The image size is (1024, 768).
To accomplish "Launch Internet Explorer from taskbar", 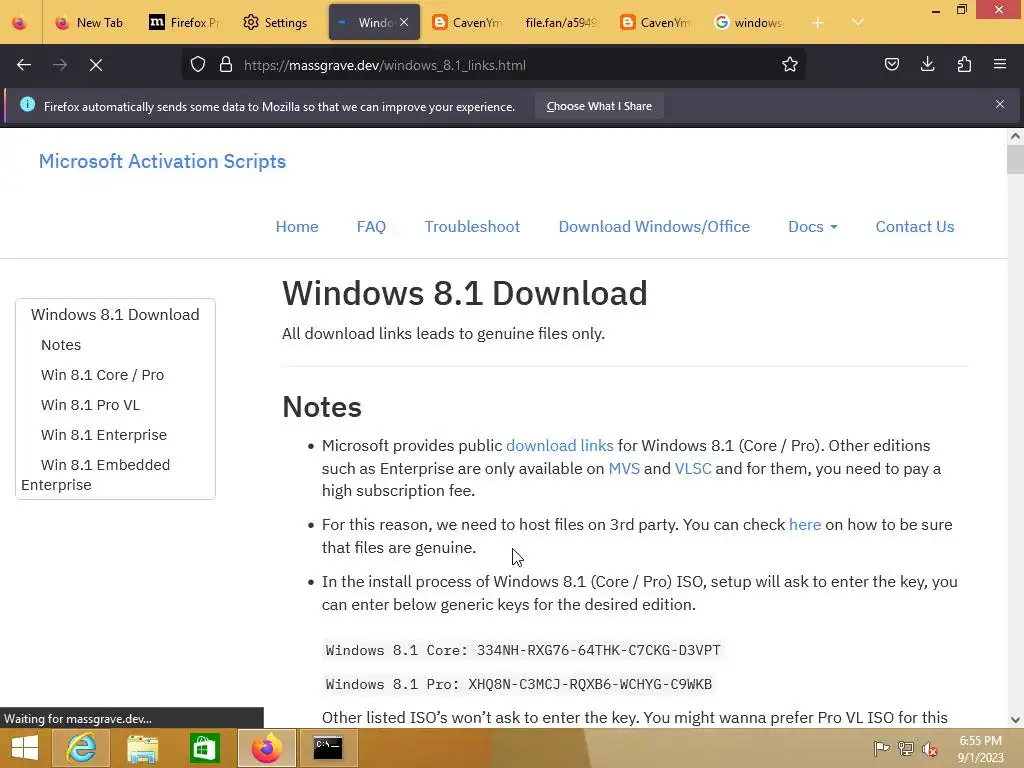I will click(81, 748).
